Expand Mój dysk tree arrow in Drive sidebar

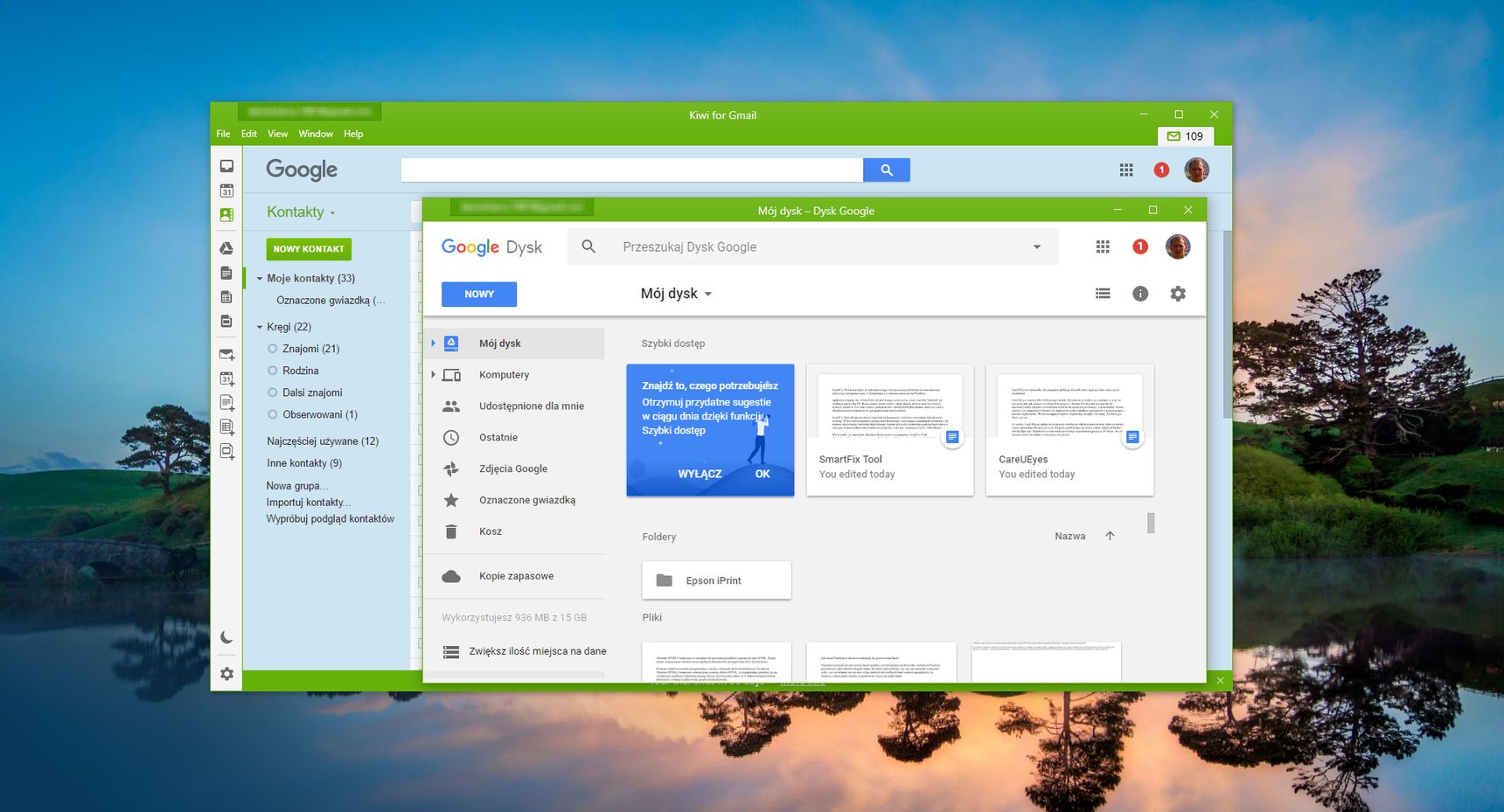tap(433, 344)
